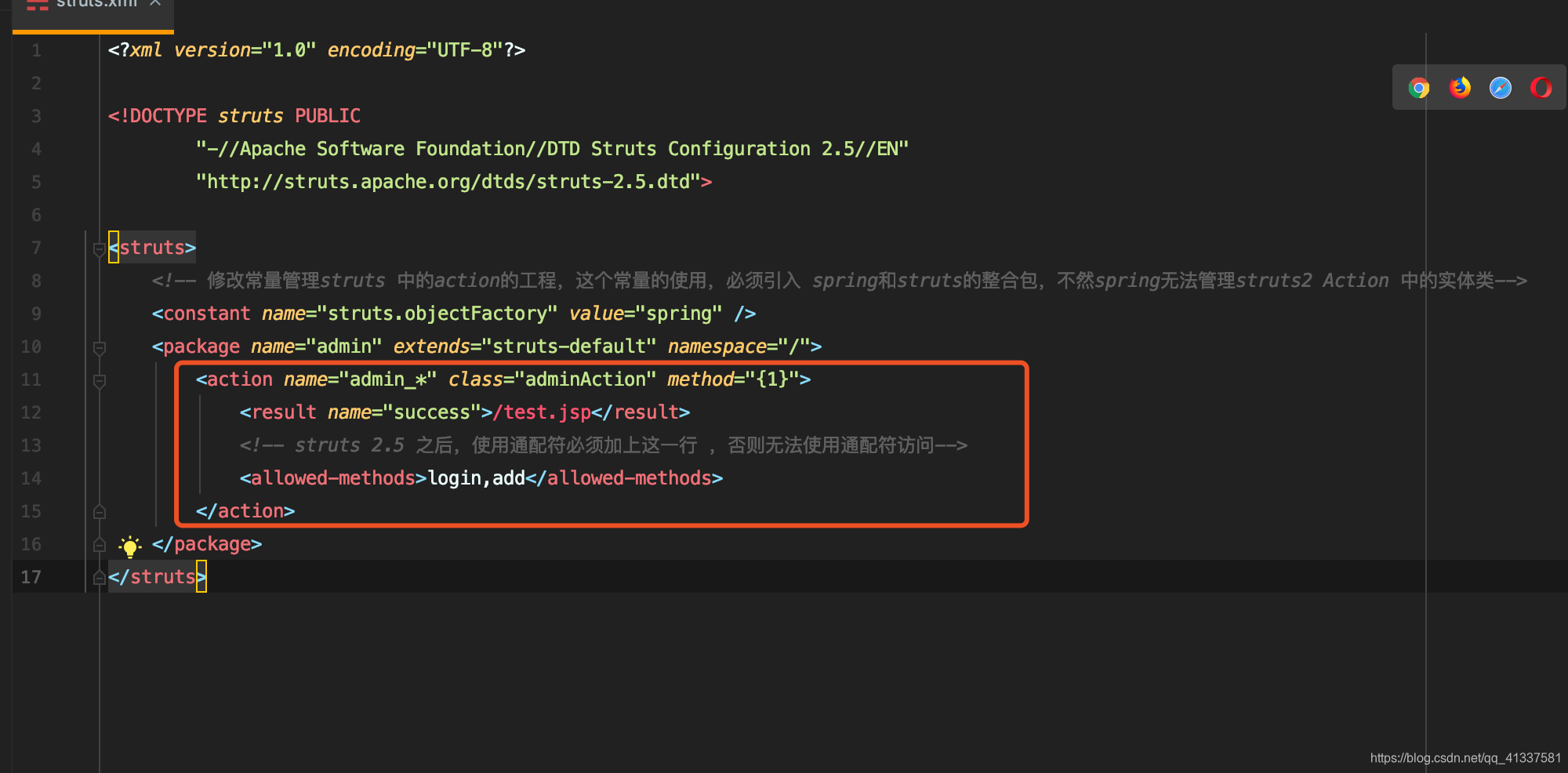Click the "admin_*" action name value
The image size is (1568, 773).
pos(387,379)
